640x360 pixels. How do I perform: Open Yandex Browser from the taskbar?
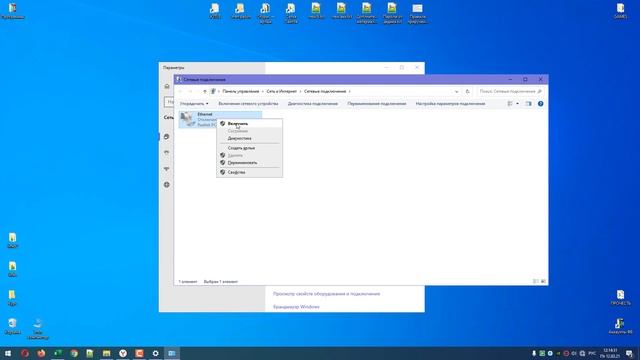(x=123, y=353)
